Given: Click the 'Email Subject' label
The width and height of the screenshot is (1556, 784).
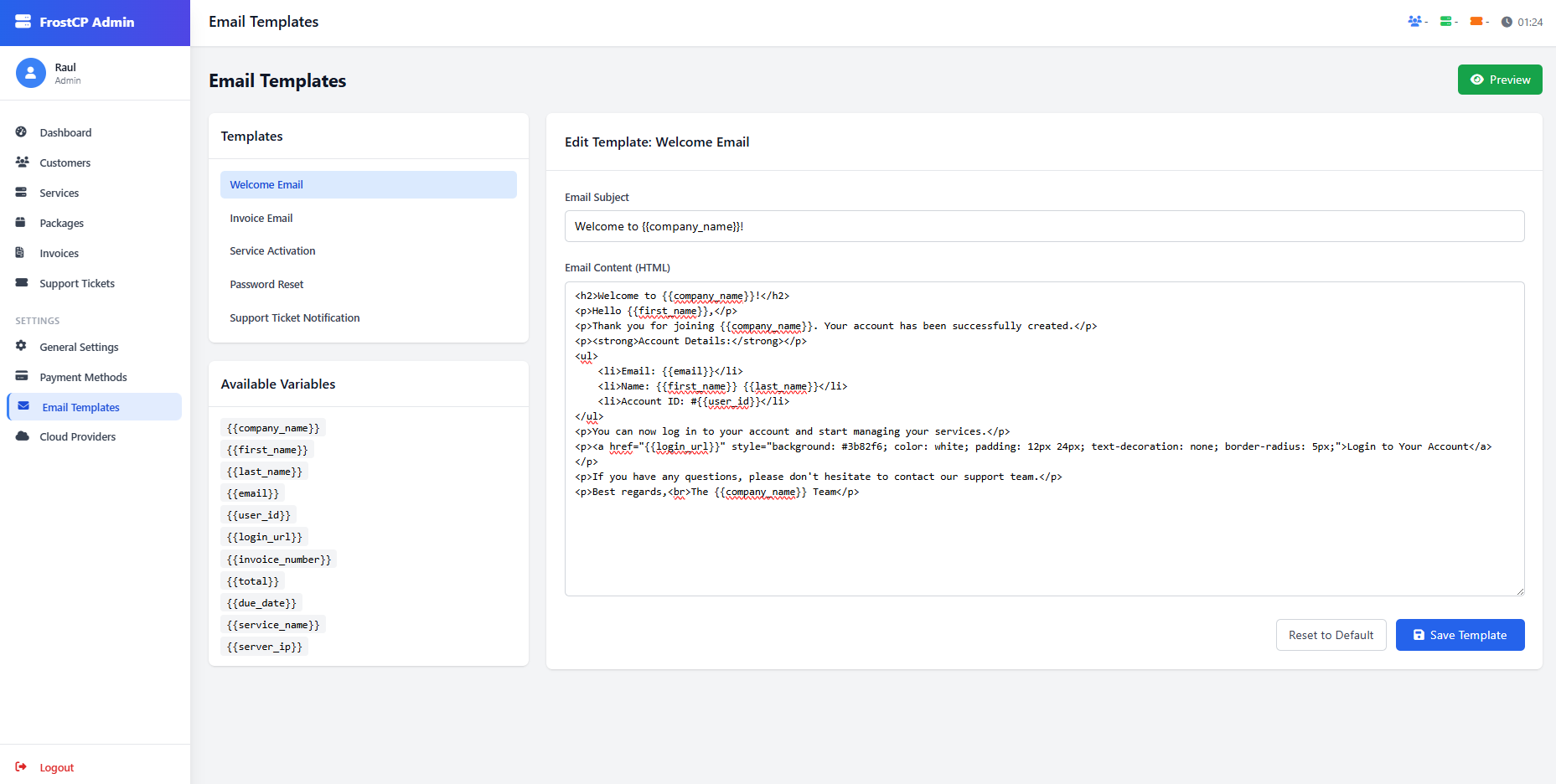Looking at the screenshot, I should coord(597,198).
